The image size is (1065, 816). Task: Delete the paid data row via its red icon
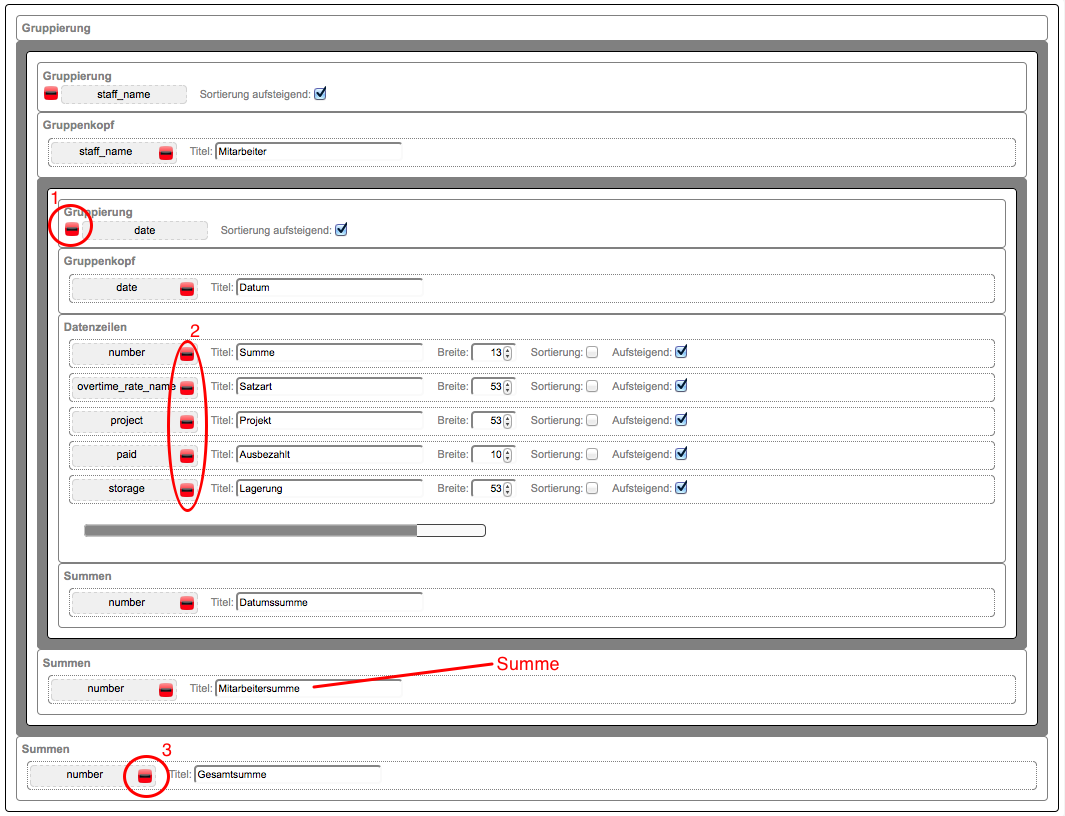(x=187, y=455)
